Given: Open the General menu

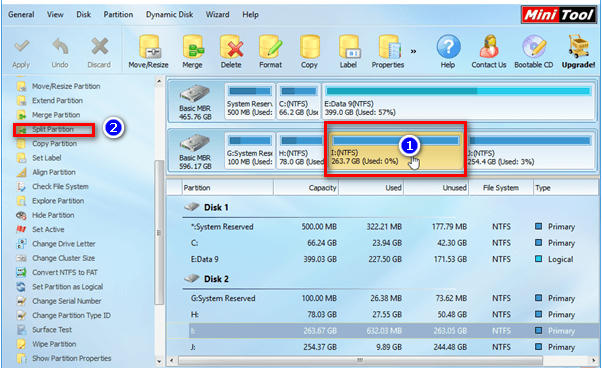Looking at the screenshot, I should coord(21,15).
